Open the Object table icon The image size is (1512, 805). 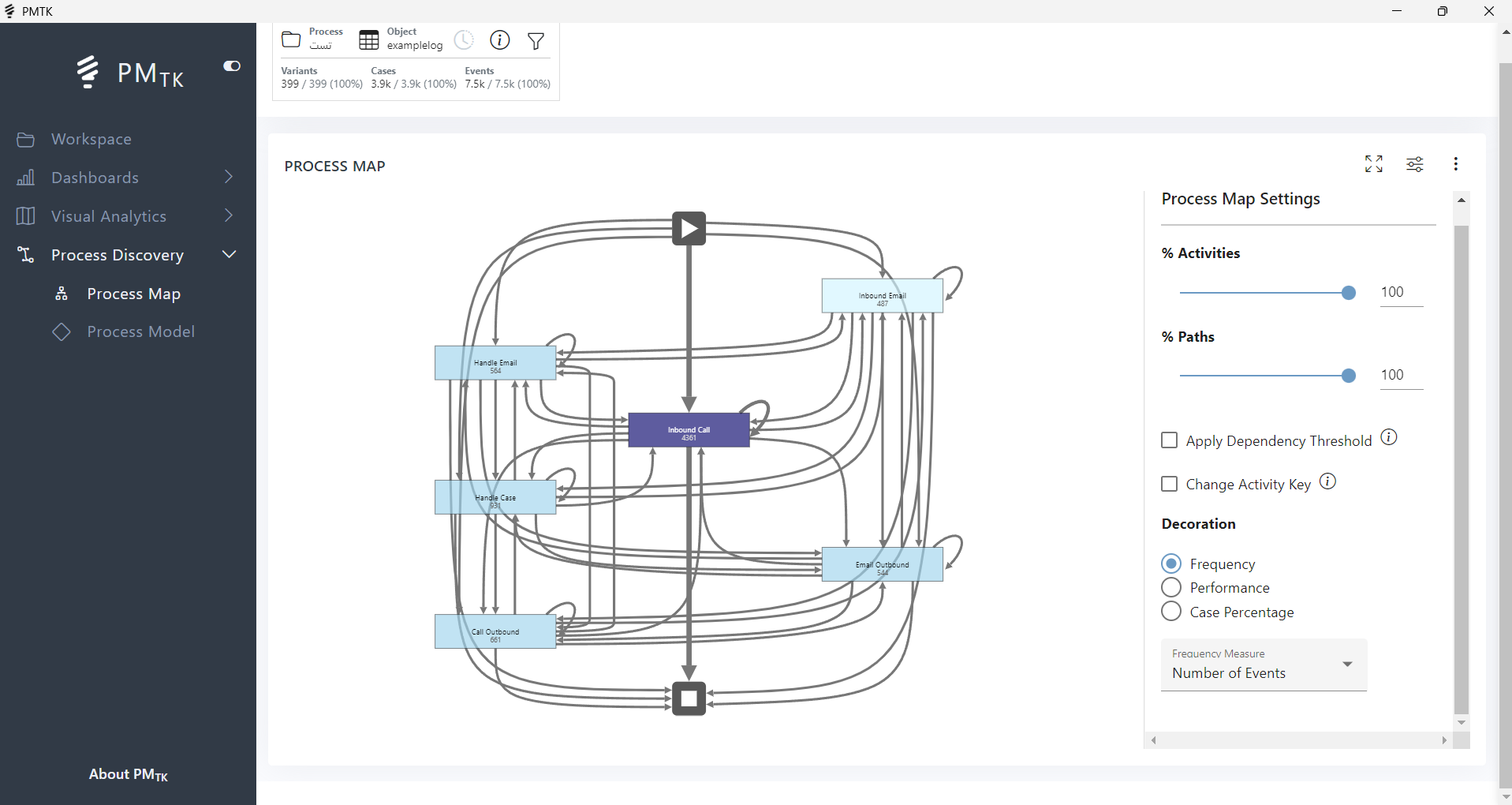[x=369, y=40]
